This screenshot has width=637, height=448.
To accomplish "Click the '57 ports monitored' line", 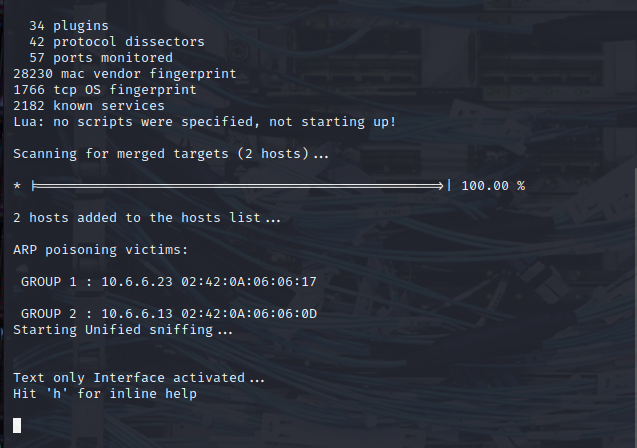I will [101, 58].
